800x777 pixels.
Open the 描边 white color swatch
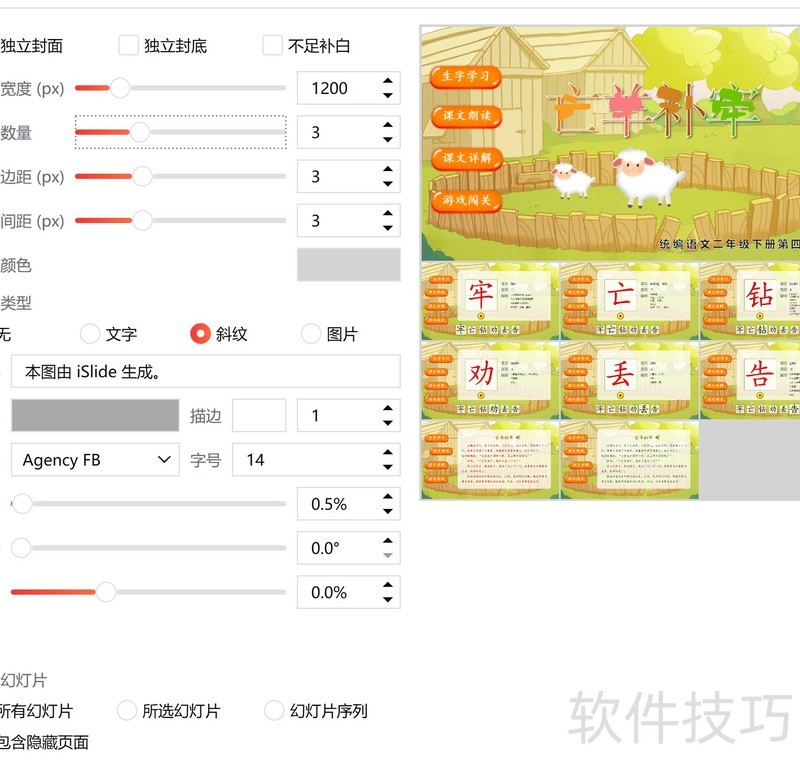(x=259, y=415)
